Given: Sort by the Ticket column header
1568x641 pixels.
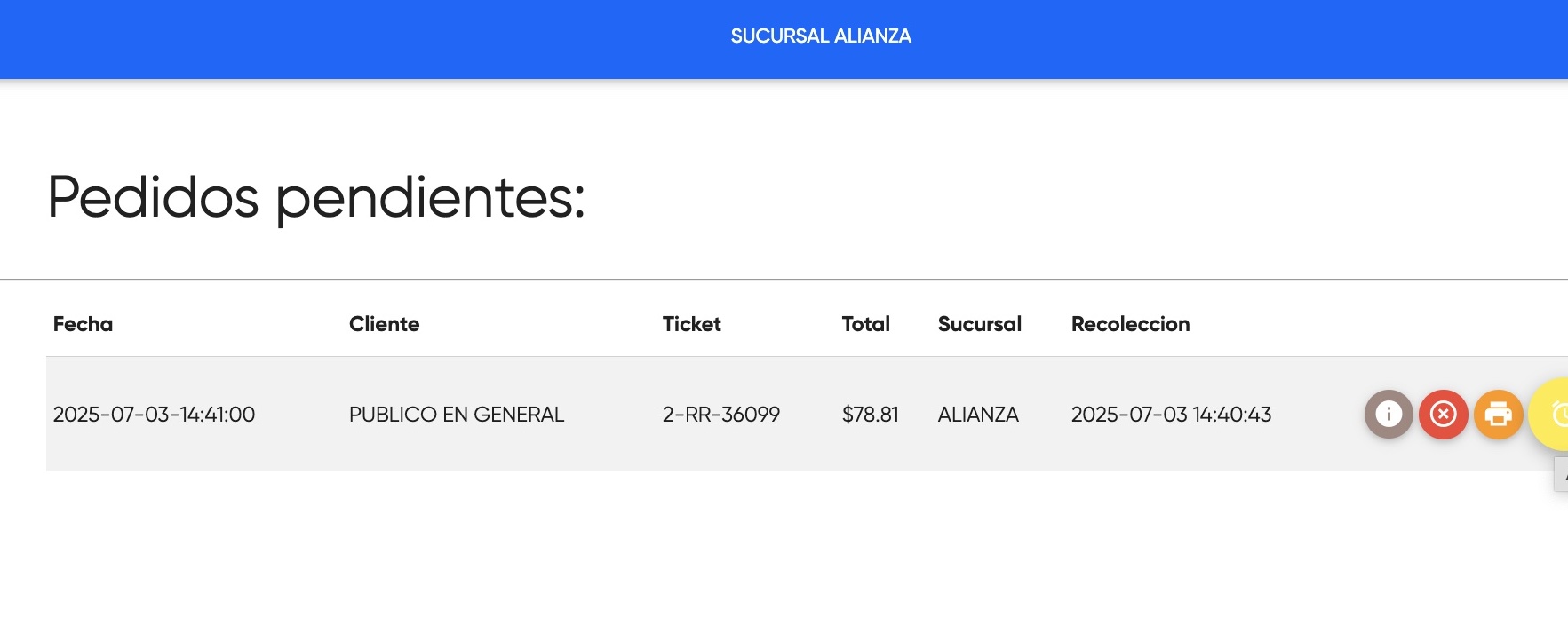Looking at the screenshot, I should click(x=690, y=324).
